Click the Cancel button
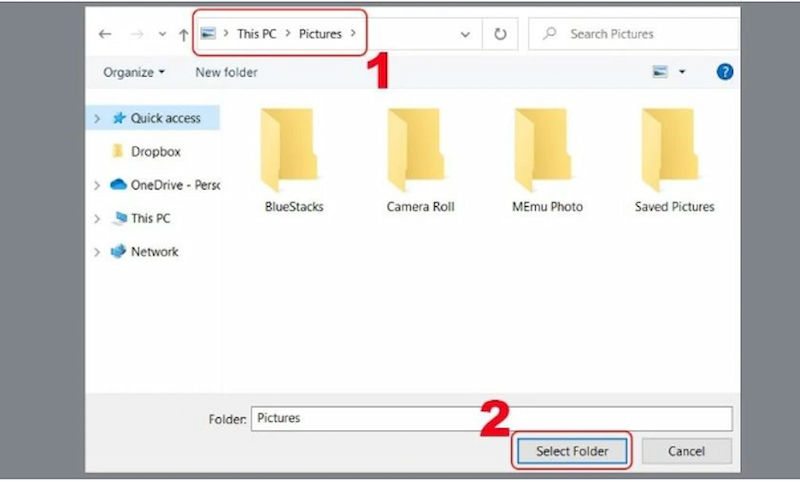 coord(686,451)
